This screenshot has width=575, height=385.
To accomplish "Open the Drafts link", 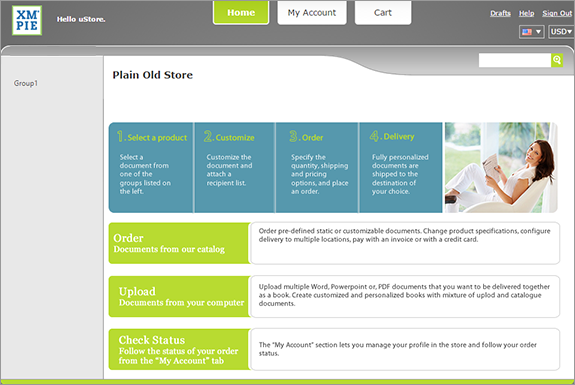I will coord(500,13).
